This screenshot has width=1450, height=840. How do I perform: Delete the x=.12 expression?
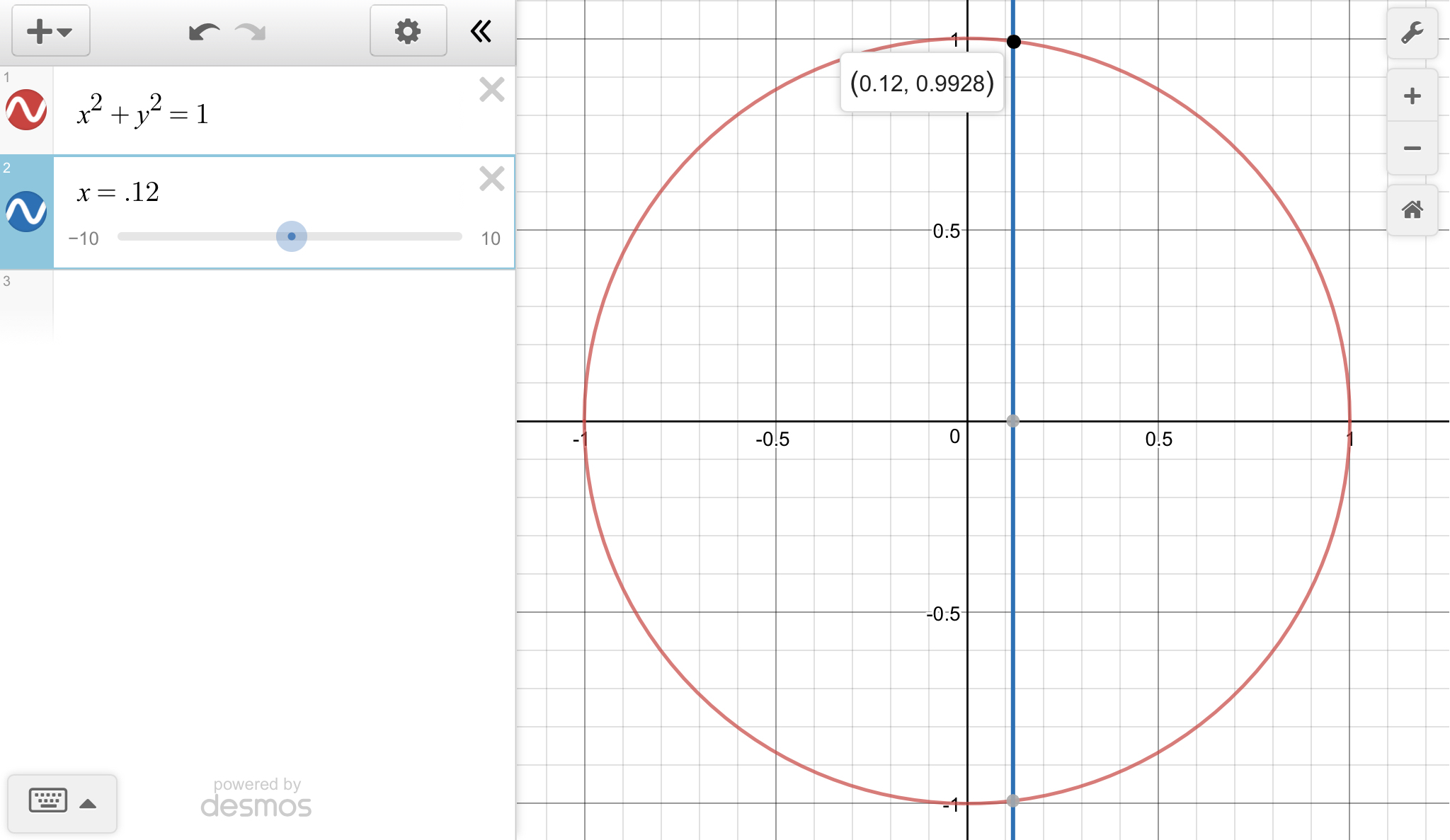[491, 179]
